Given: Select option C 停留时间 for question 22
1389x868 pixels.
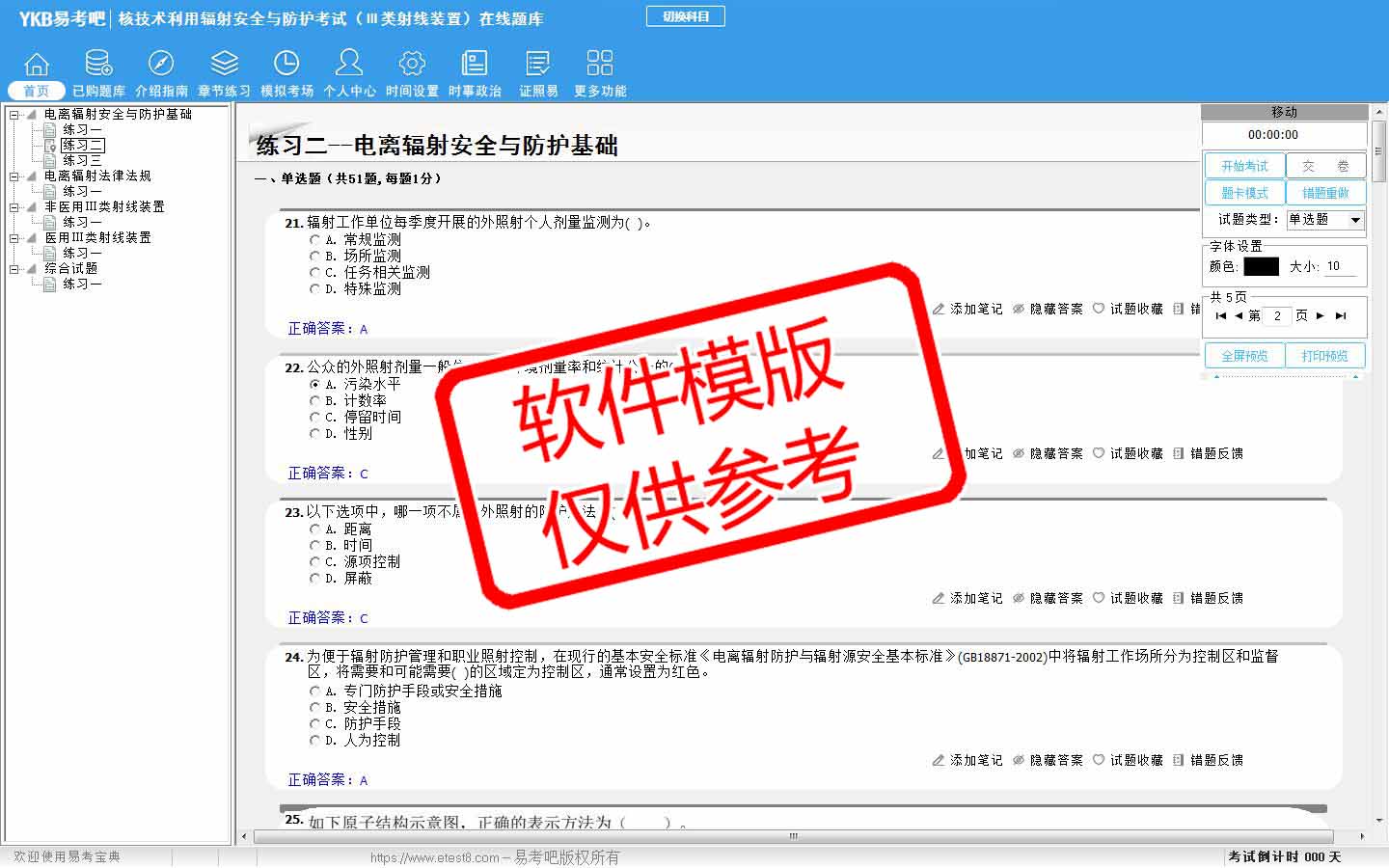Looking at the screenshot, I should point(314,418).
